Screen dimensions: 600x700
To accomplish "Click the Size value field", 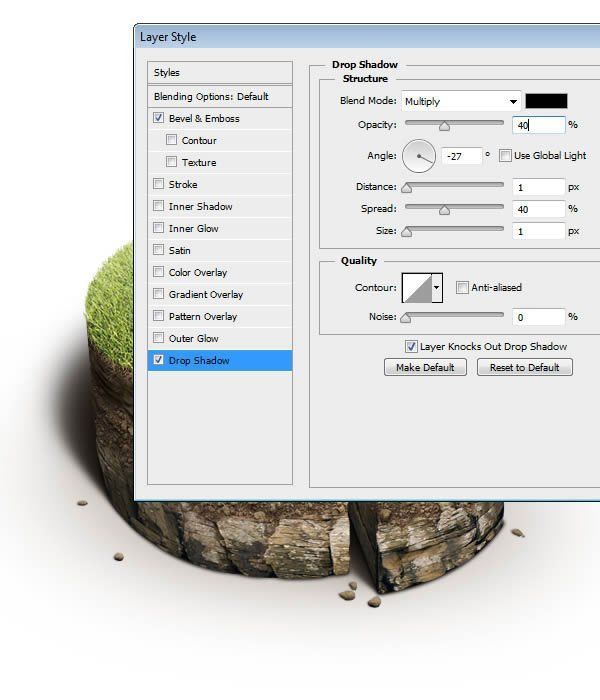I will pos(538,231).
